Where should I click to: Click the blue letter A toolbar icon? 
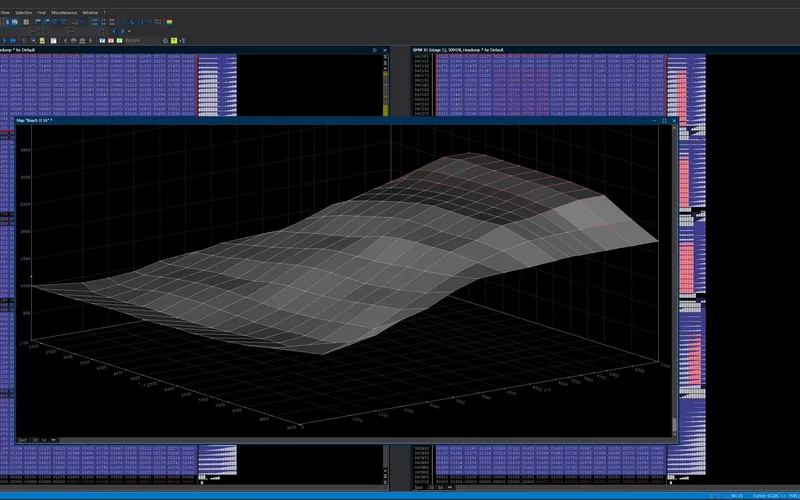[132, 22]
